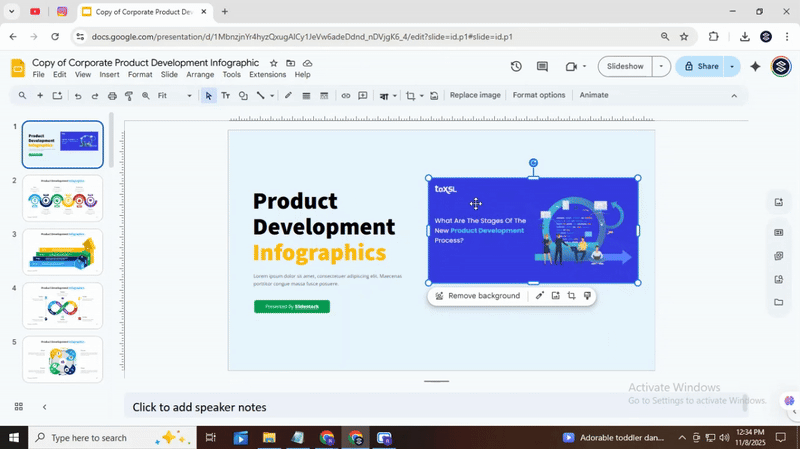This screenshot has width=800, height=449.
Task: Hide the menus with up chevron
Action: (x=734, y=96)
